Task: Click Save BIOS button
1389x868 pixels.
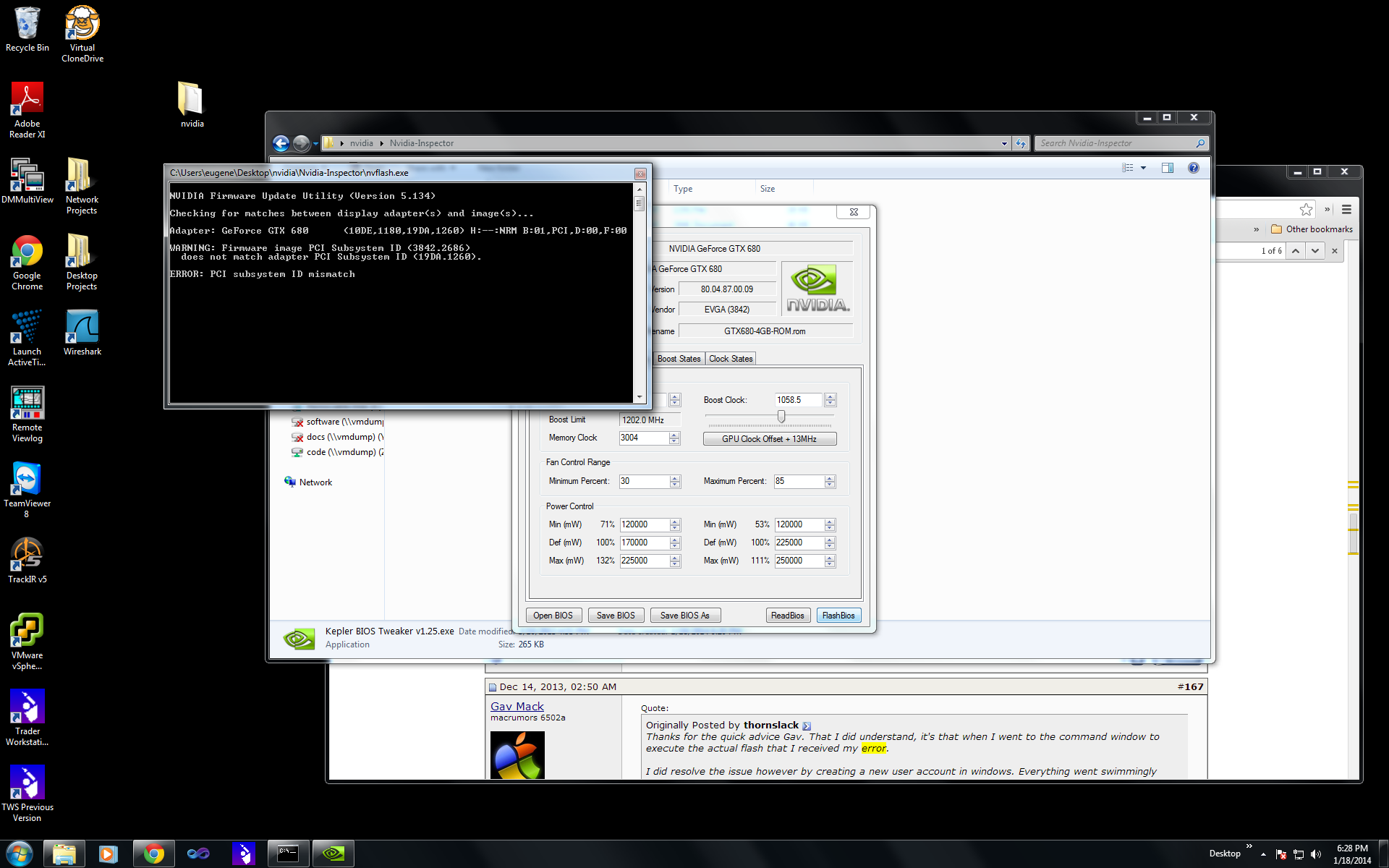Action: (616, 616)
